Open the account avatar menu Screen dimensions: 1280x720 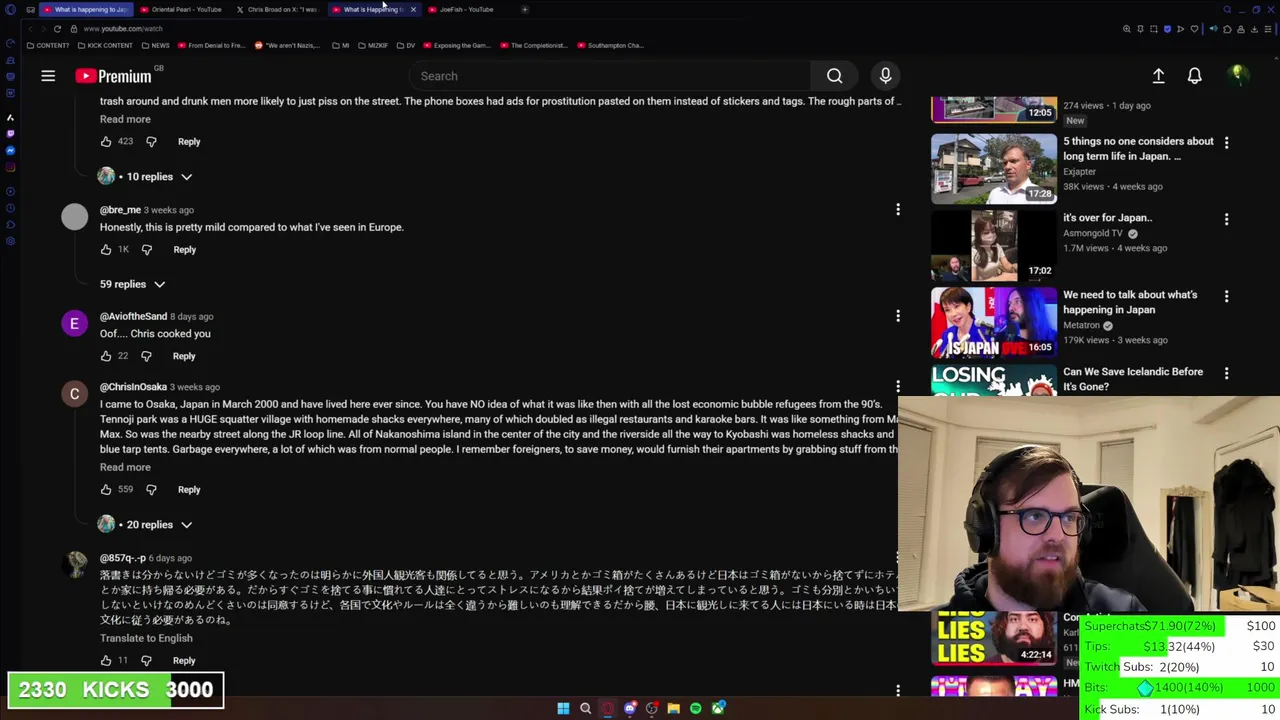coord(1238,76)
